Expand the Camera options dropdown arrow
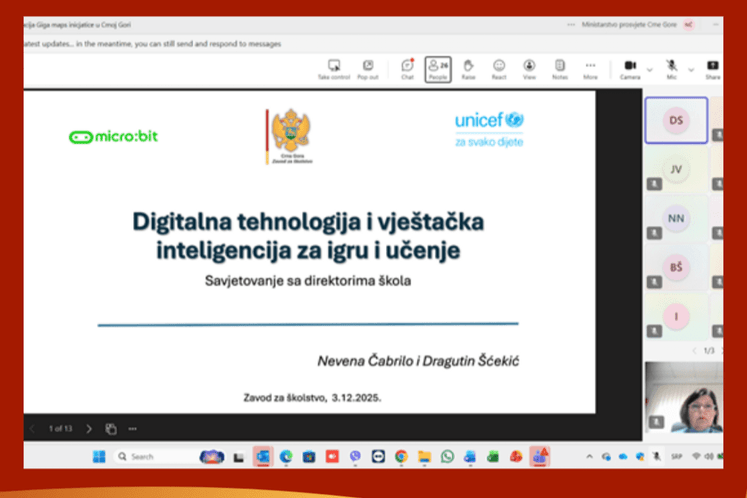 click(x=650, y=69)
